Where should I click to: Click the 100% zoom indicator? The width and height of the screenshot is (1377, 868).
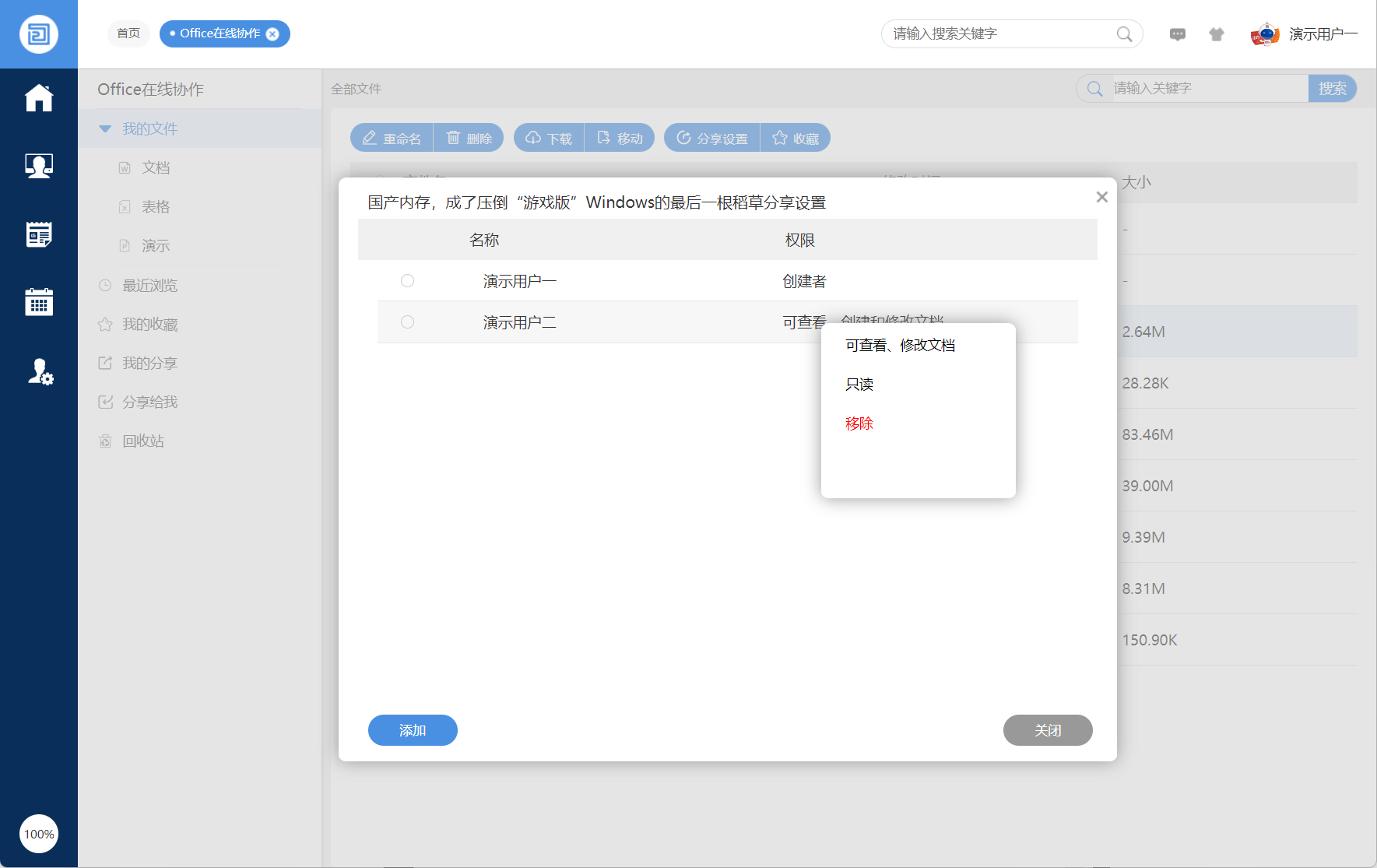pyautogui.click(x=39, y=834)
